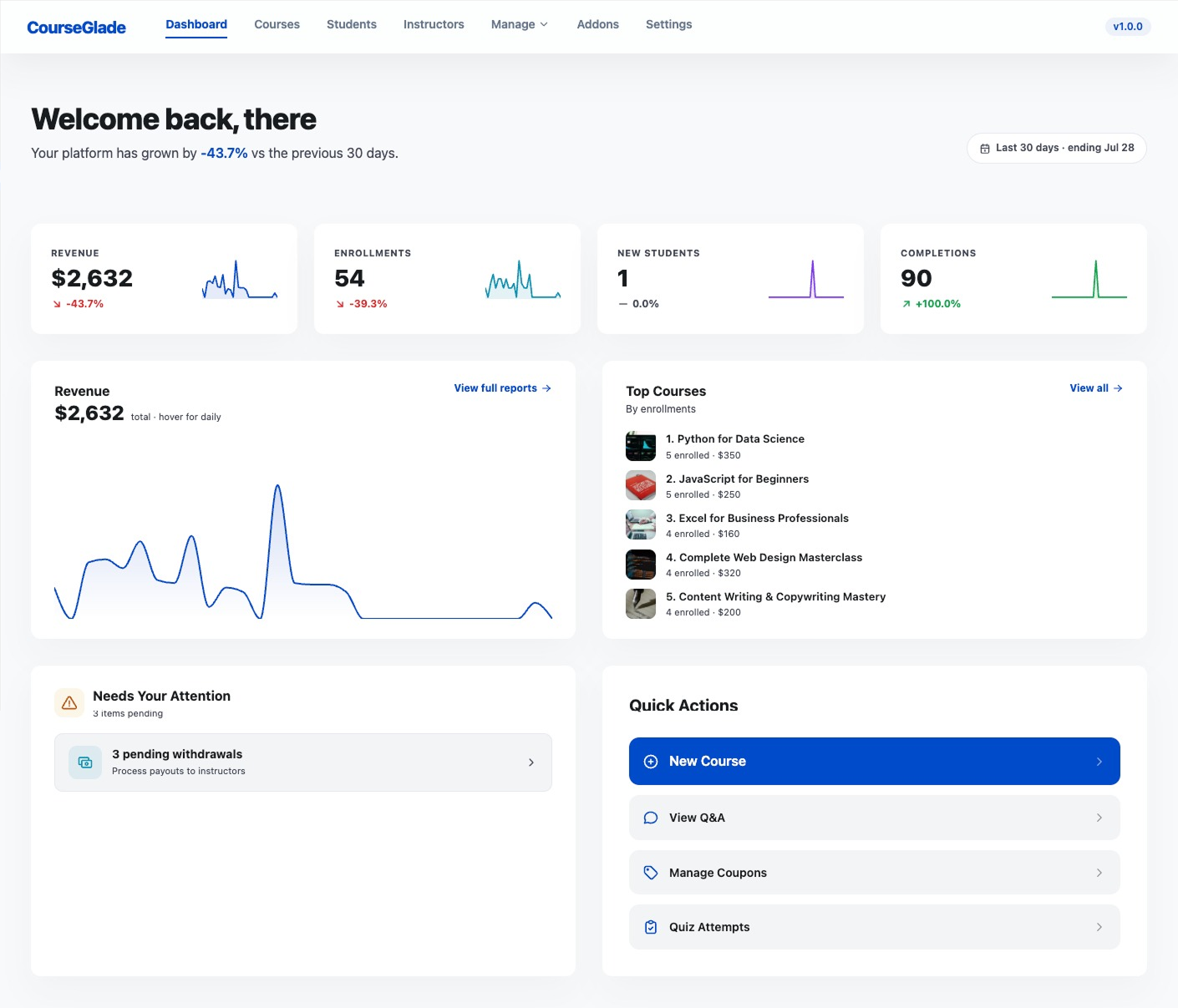The width and height of the screenshot is (1178, 1008).
Task: Click the withdrawals wallet icon
Action: click(x=85, y=762)
